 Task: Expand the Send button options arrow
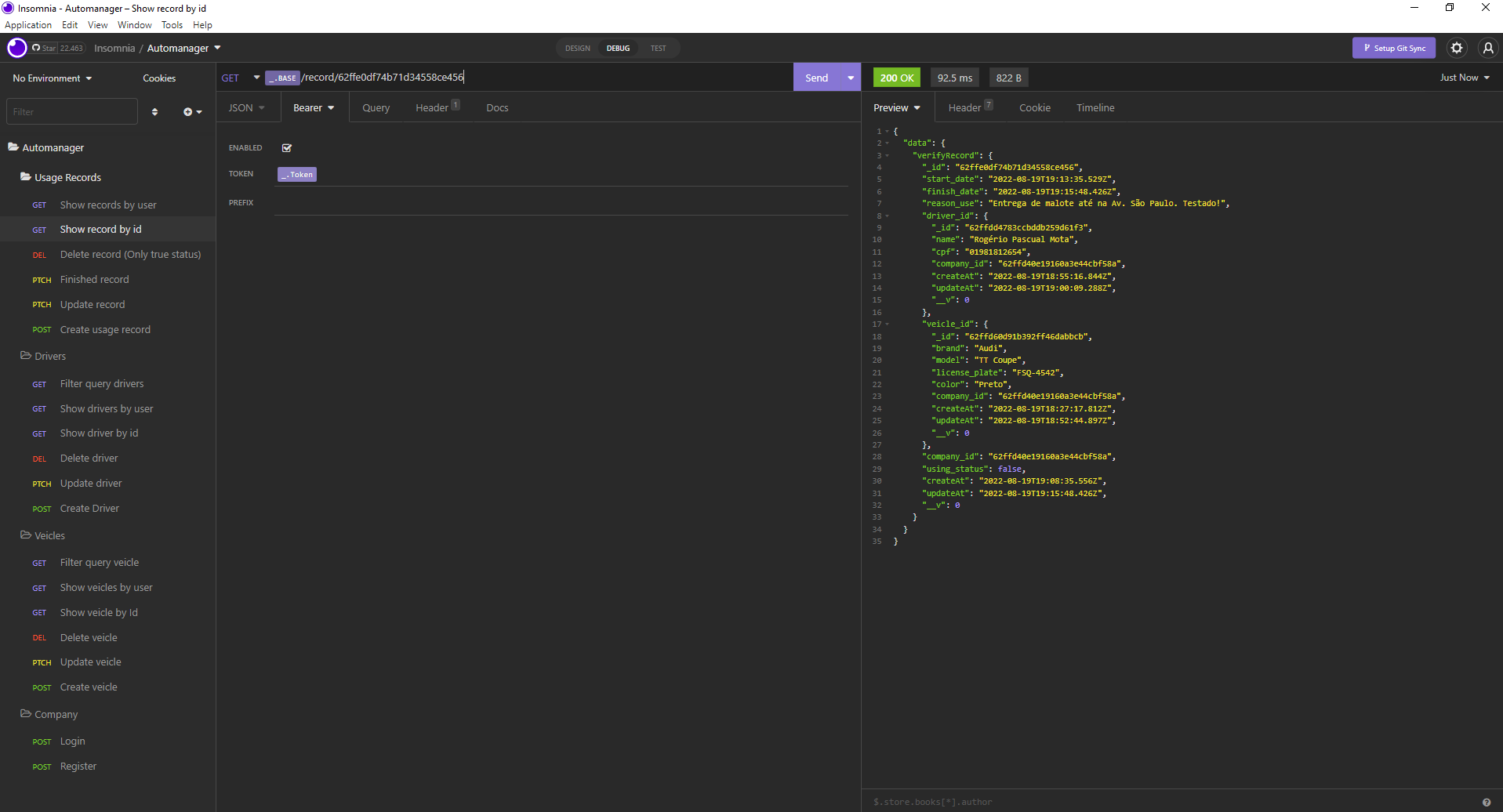pyautogui.click(x=851, y=77)
